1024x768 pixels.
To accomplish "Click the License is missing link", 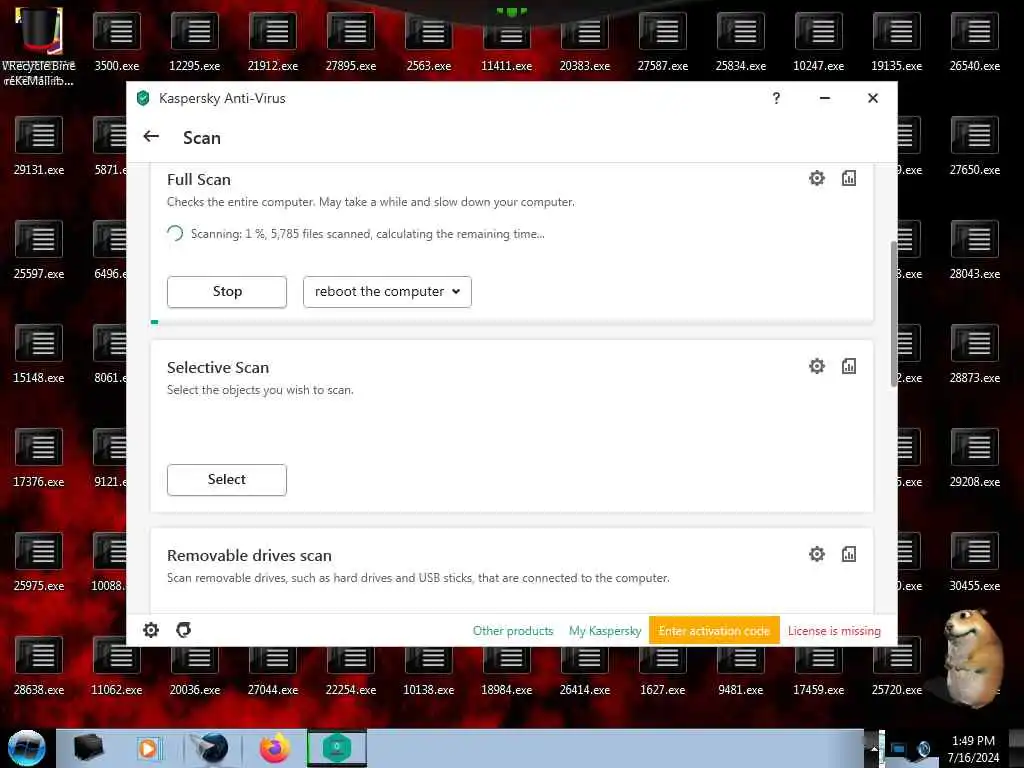I will click(834, 631).
